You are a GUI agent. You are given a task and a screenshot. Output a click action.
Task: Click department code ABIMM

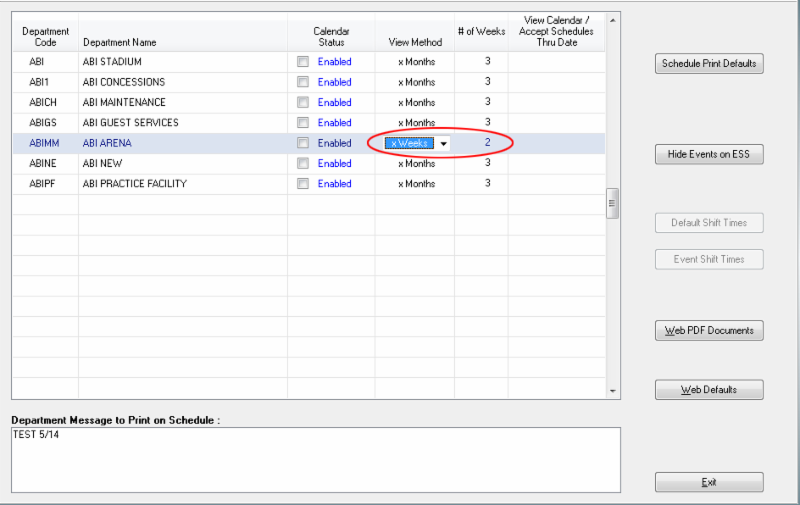(44, 143)
